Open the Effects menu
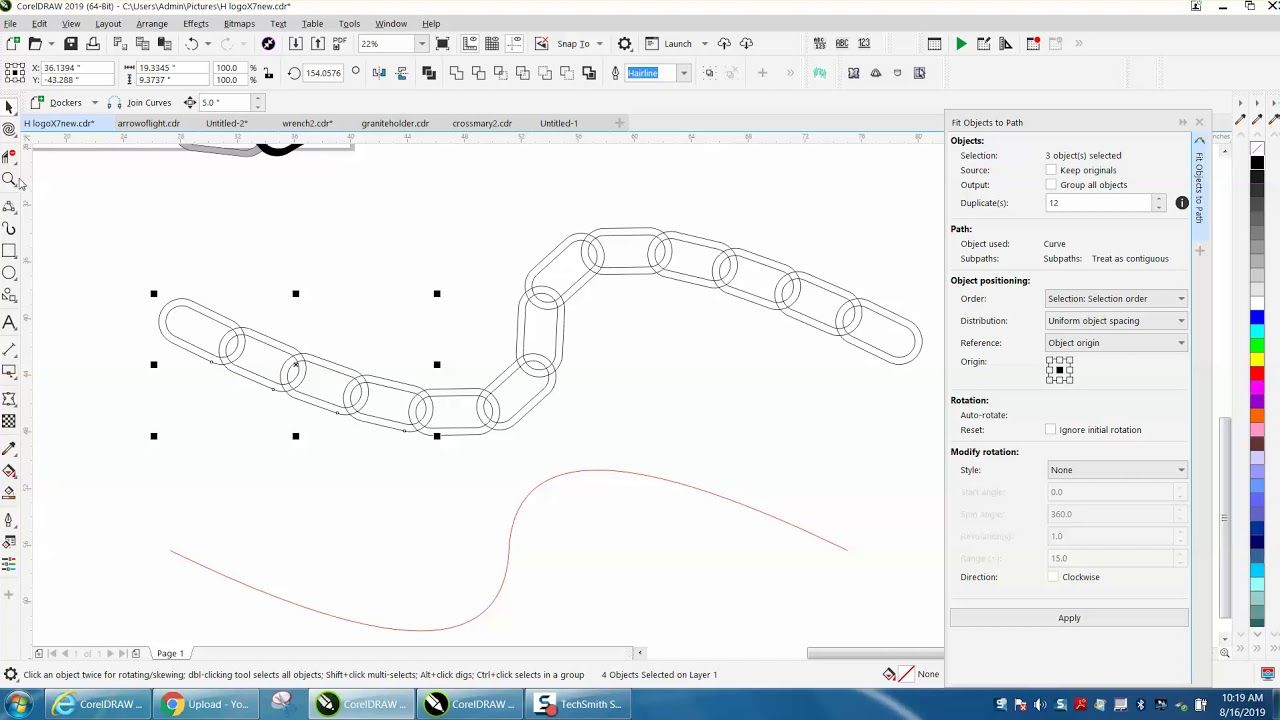Image resolution: width=1280 pixels, height=720 pixels. pos(196,23)
